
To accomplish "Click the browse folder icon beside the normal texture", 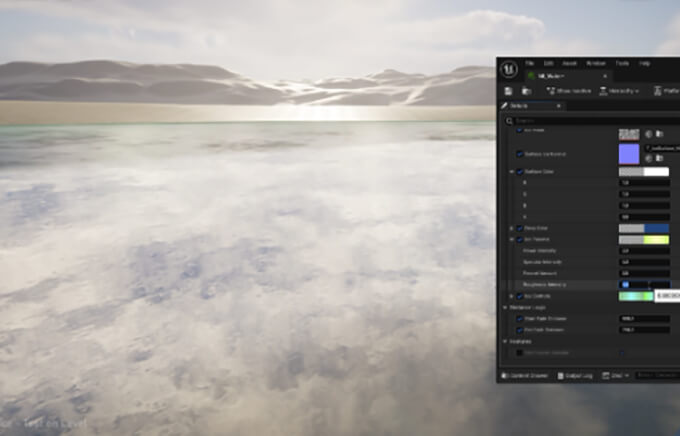I will (x=659, y=159).
